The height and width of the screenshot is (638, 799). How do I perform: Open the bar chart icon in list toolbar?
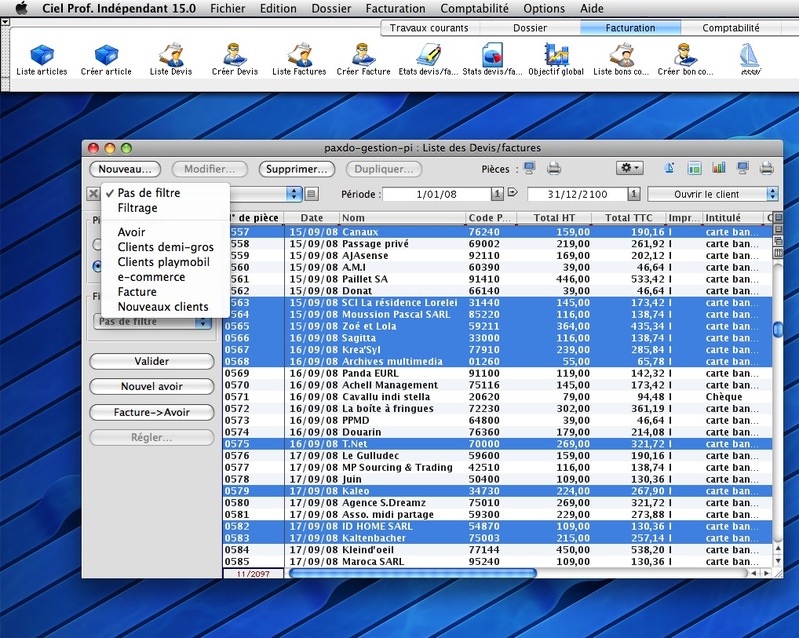click(718, 168)
